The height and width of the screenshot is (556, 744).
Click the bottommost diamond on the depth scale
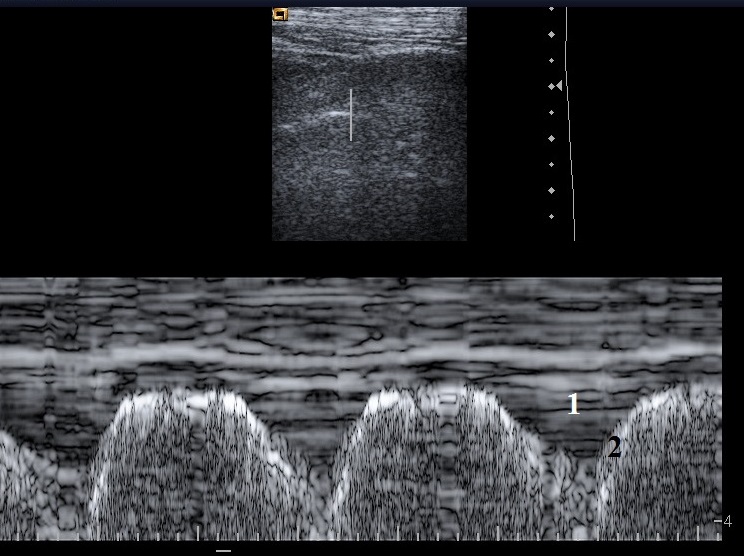(x=551, y=216)
